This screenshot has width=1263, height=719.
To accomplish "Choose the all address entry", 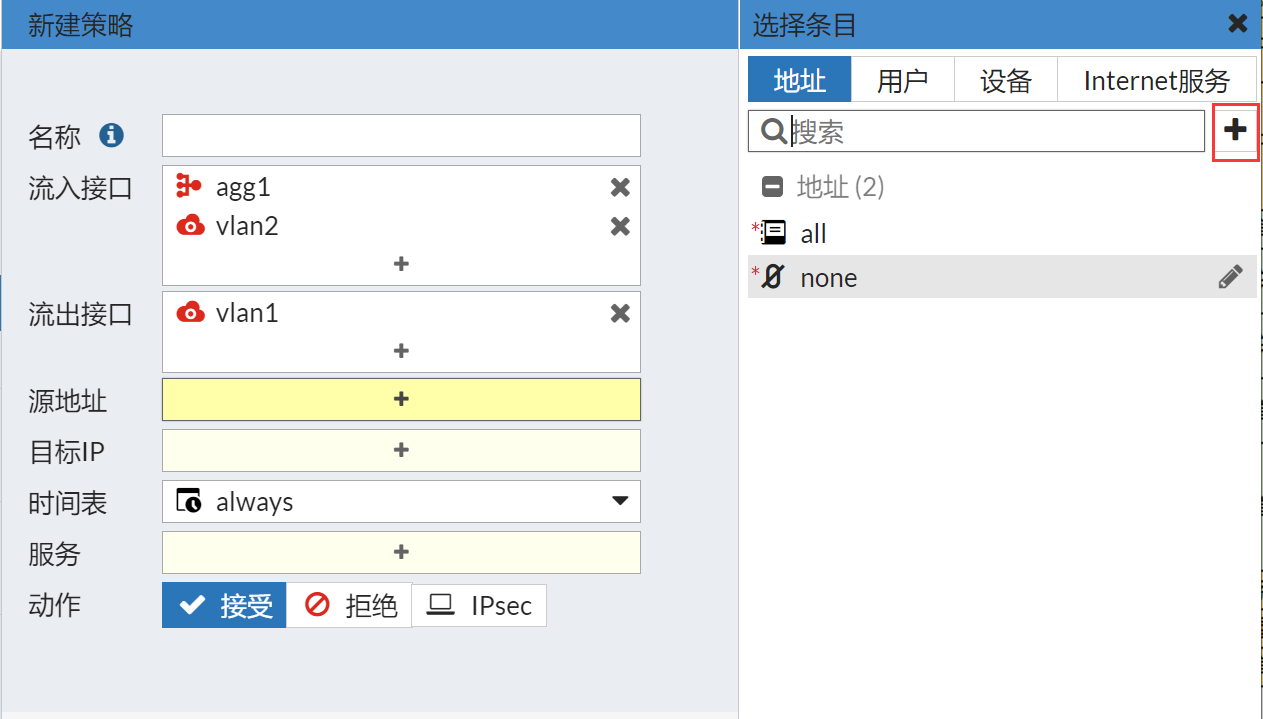I will (x=813, y=234).
